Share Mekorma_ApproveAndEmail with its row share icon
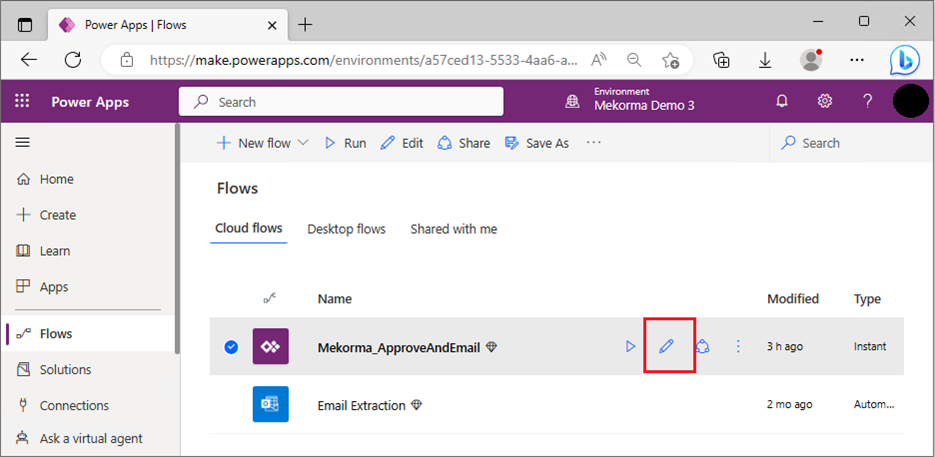 pyautogui.click(x=702, y=346)
